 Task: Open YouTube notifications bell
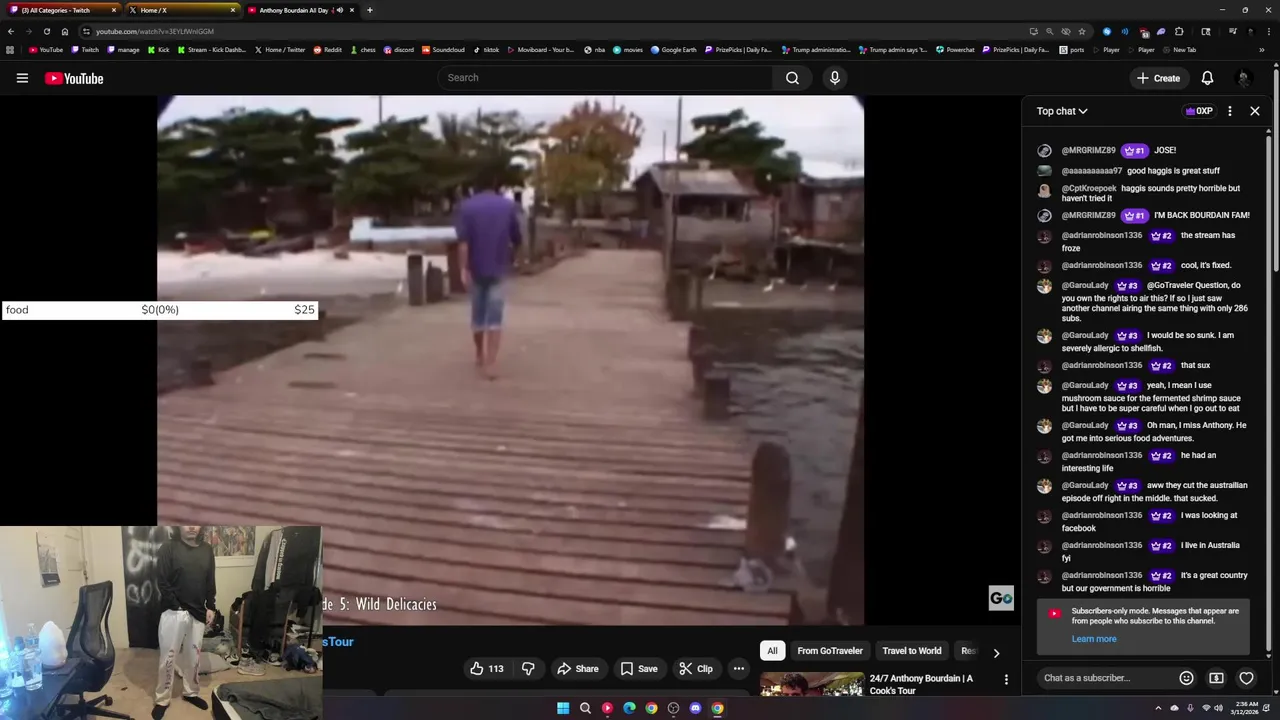(1207, 78)
